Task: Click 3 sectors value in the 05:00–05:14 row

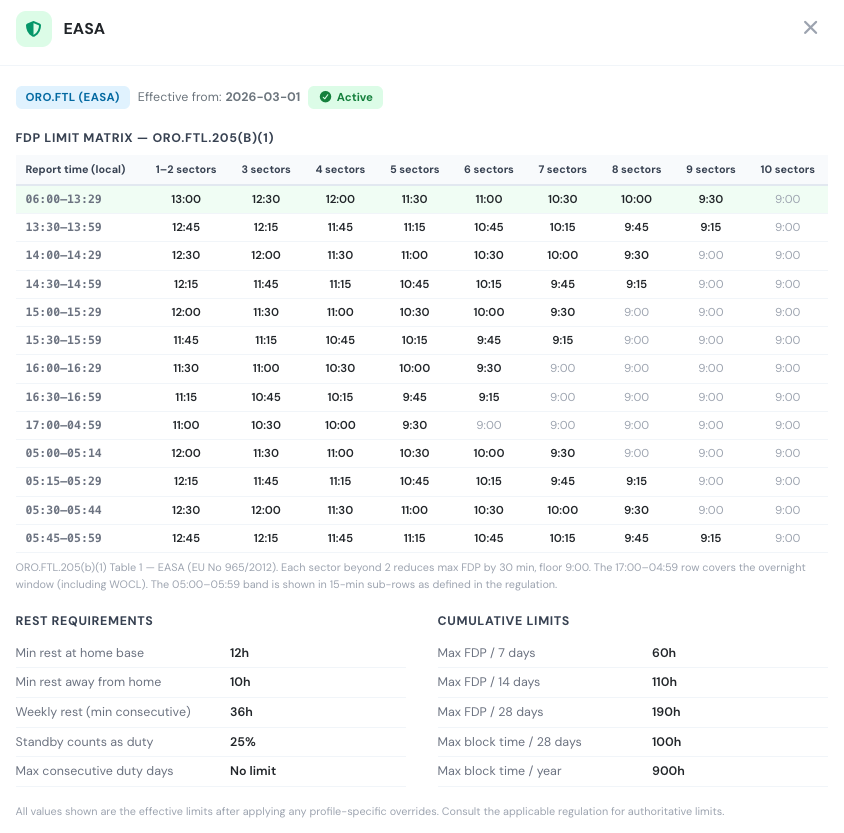Action: point(266,454)
